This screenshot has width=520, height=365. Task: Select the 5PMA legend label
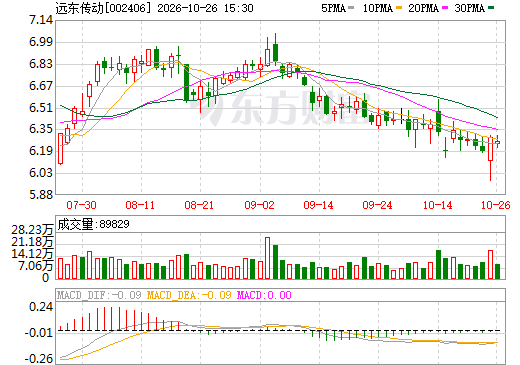click(333, 8)
